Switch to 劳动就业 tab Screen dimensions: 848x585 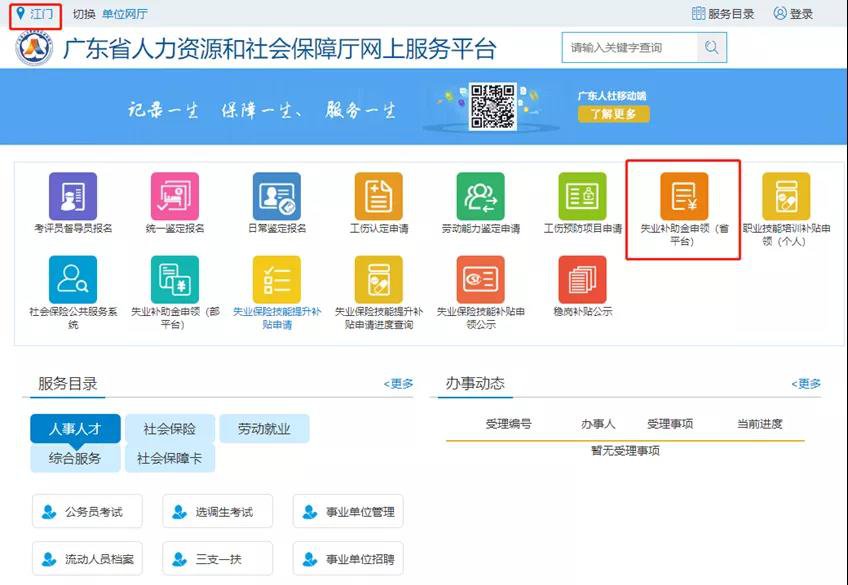pyautogui.click(x=264, y=429)
